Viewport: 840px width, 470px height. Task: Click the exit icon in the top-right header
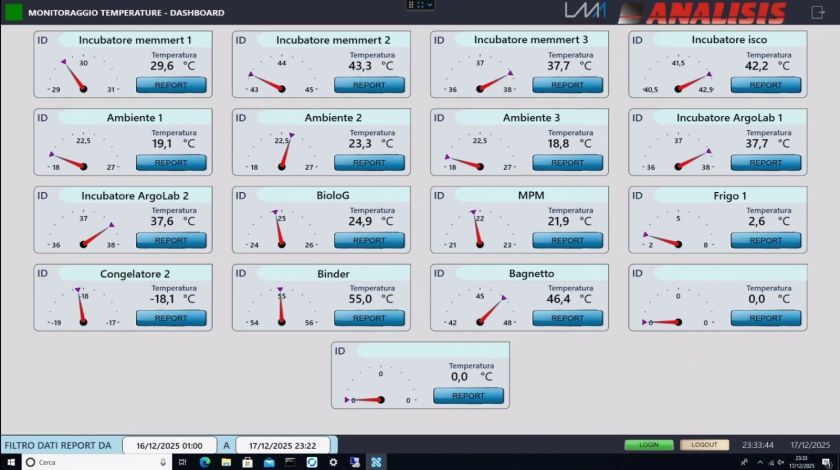tap(816, 12)
